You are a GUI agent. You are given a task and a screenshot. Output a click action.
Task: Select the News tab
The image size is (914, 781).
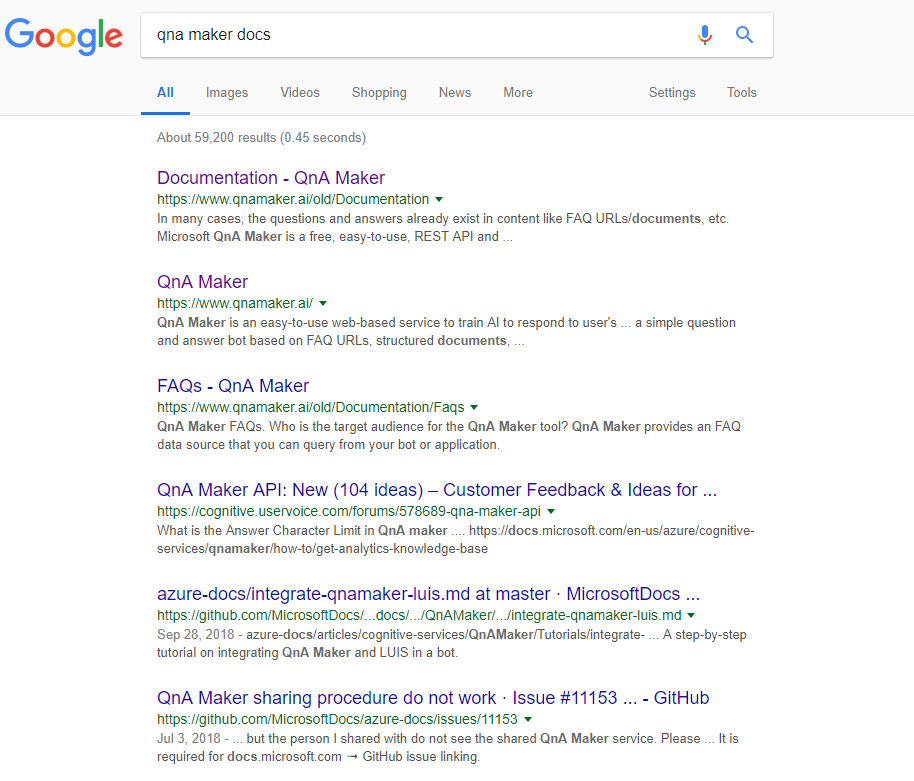[454, 92]
